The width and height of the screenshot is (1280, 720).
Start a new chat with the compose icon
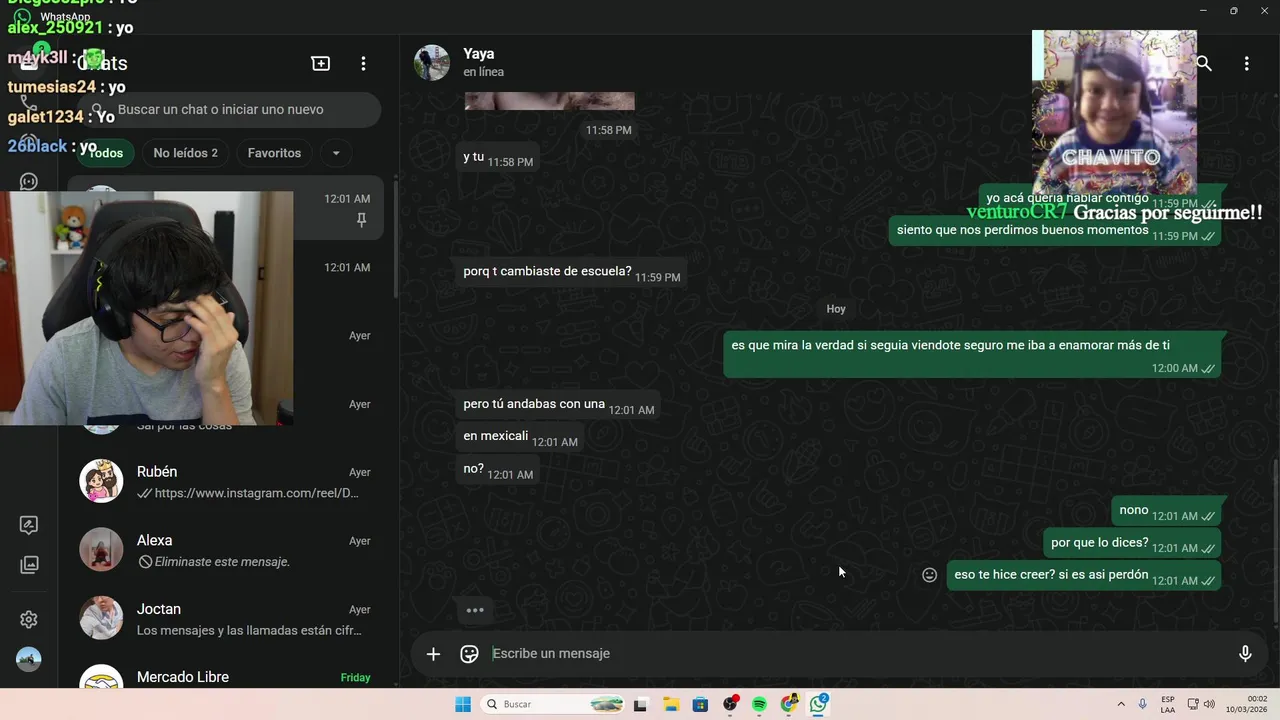pos(321,64)
